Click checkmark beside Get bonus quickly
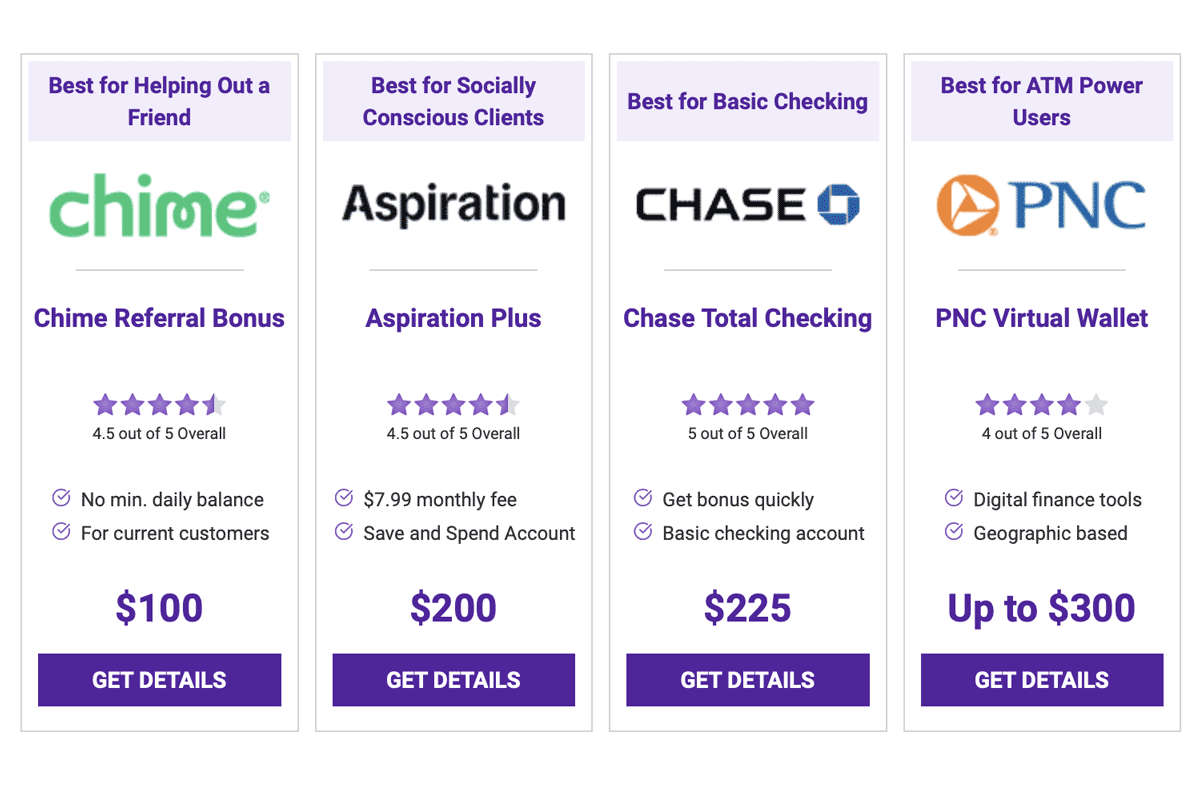Screen dimensions: 1200x800 (x=643, y=498)
